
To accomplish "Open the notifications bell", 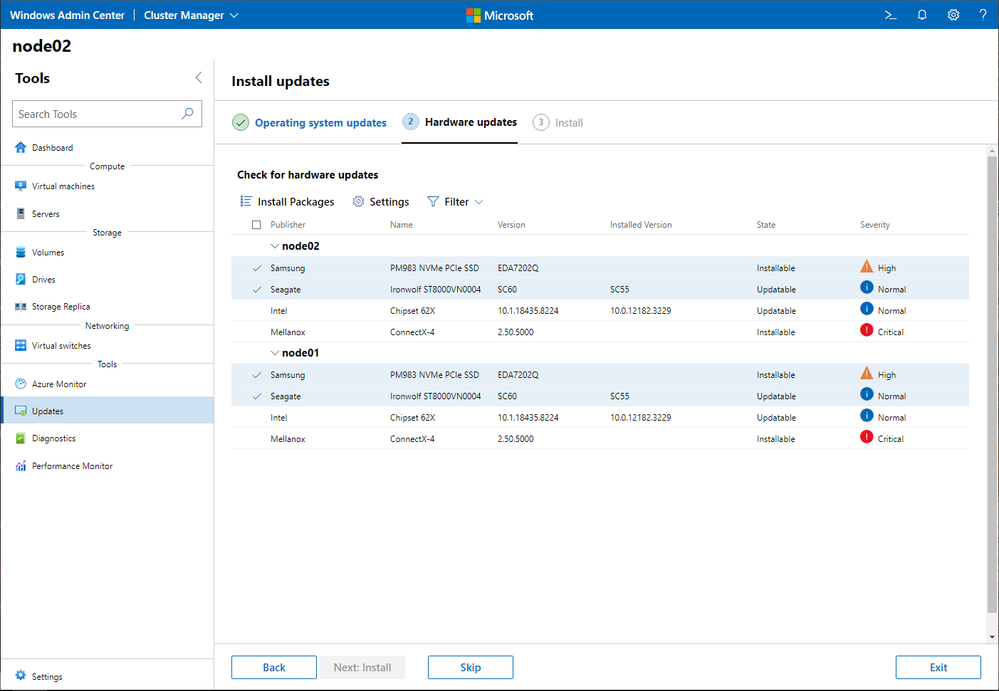I will pos(922,15).
